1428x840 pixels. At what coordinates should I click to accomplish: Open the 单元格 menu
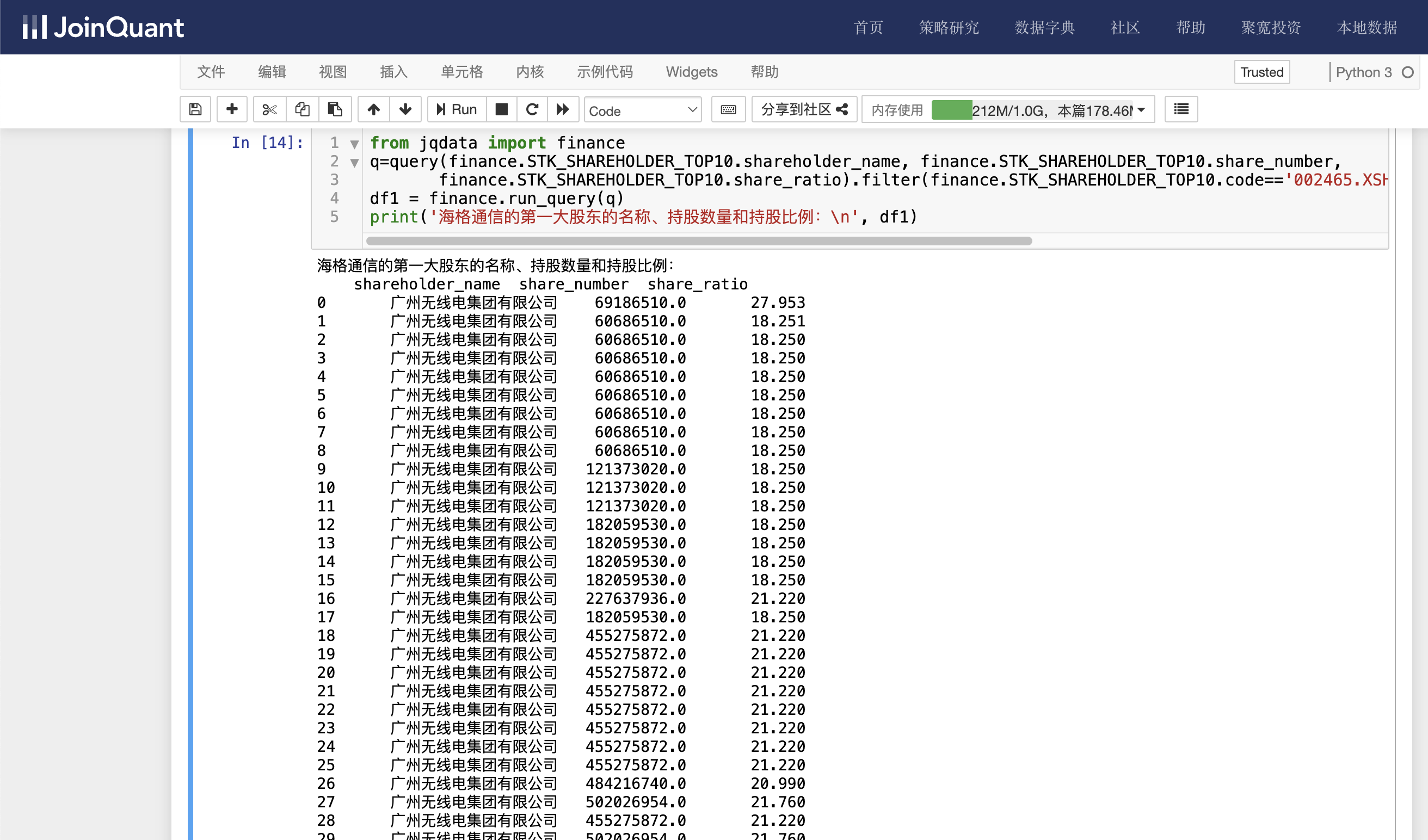coord(462,72)
